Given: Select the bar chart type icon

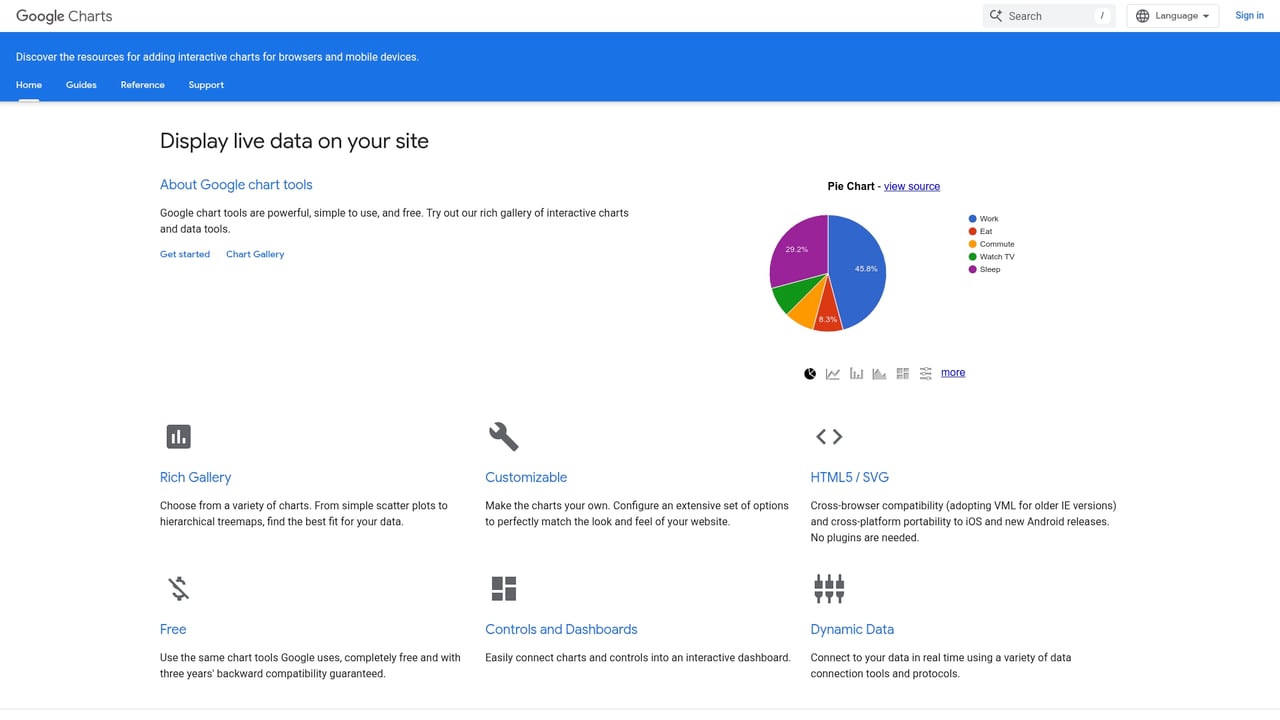Looking at the screenshot, I should pyautogui.click(x=856, y=372).
